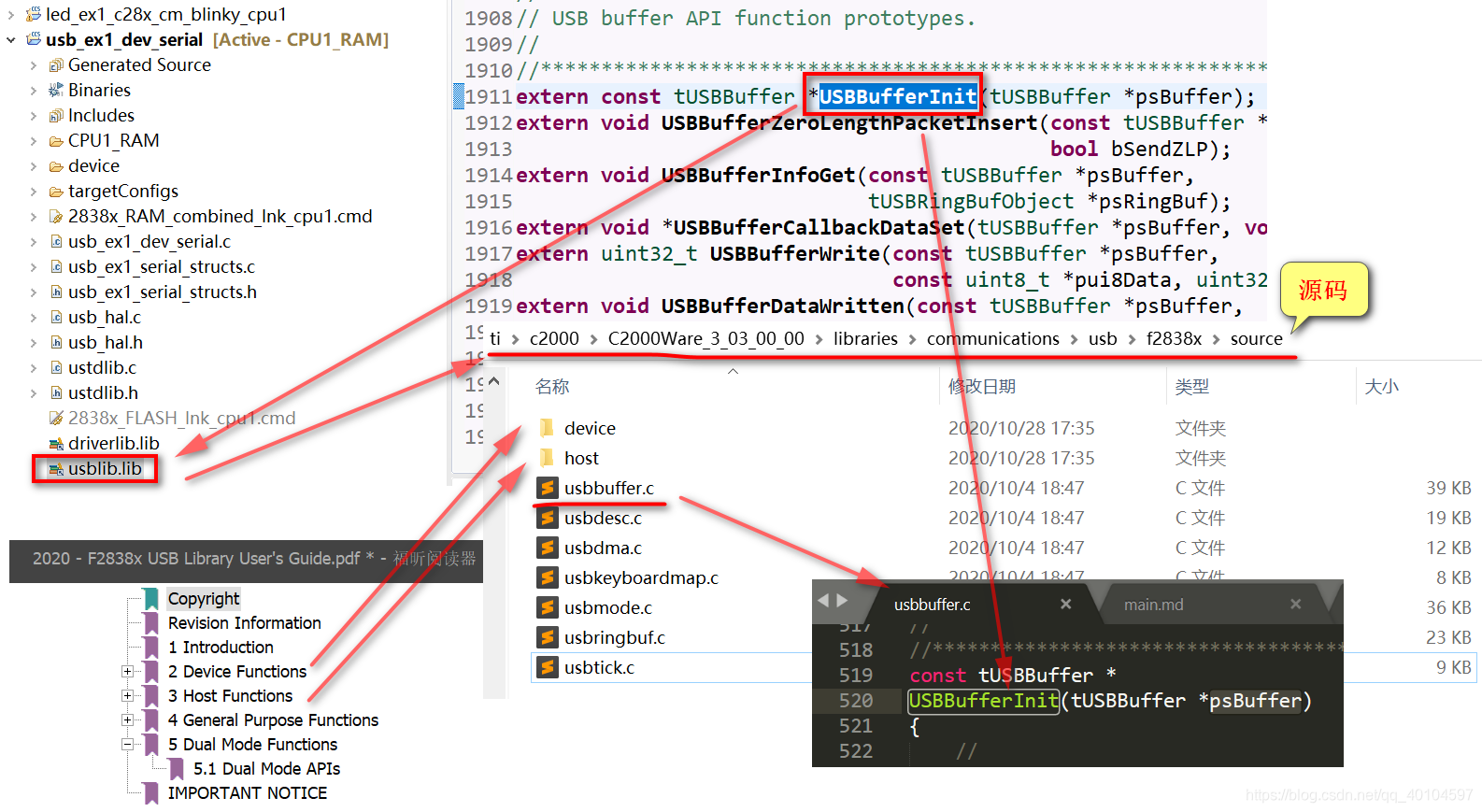Open Revision Information bookmark
The image size is (1482, 812).
[245, 622]
